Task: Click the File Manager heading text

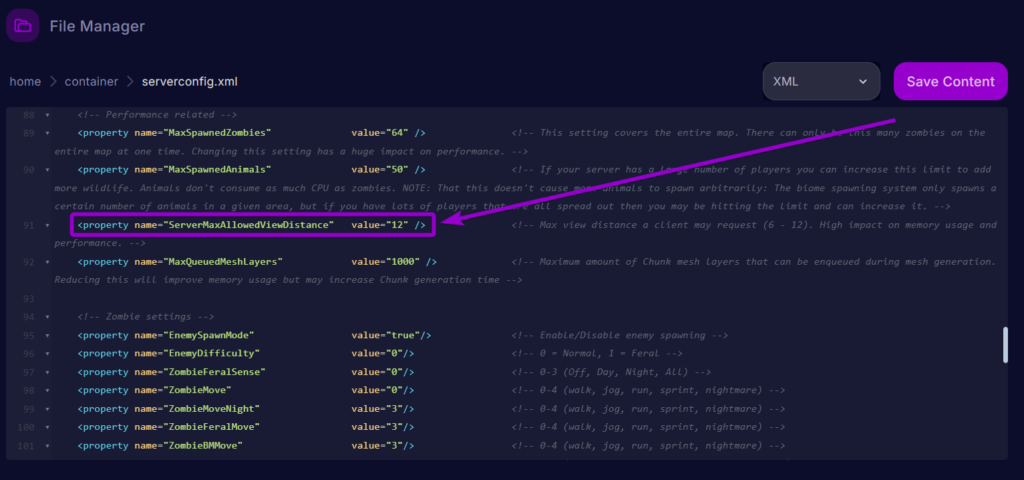Action: (x=97, y=26)
